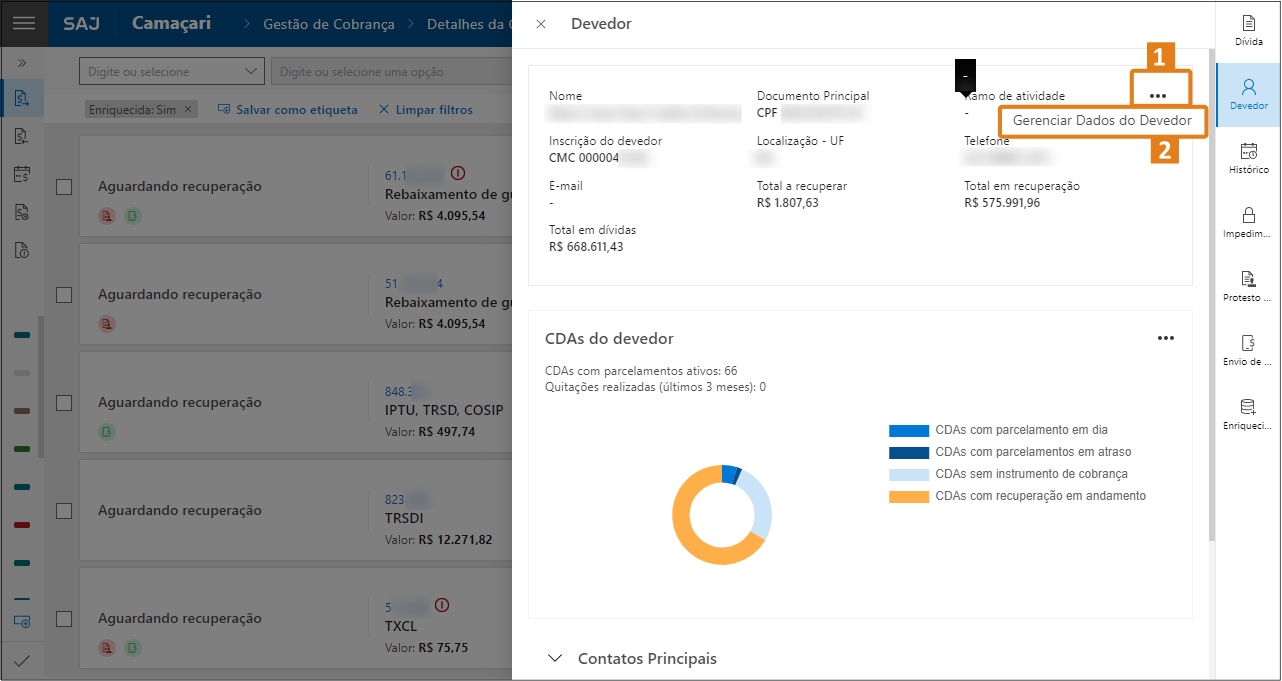Click the orange recuperação em andamento legend swatch
This screenshot has width=1282, height=681.
click(x=908, y=496)
